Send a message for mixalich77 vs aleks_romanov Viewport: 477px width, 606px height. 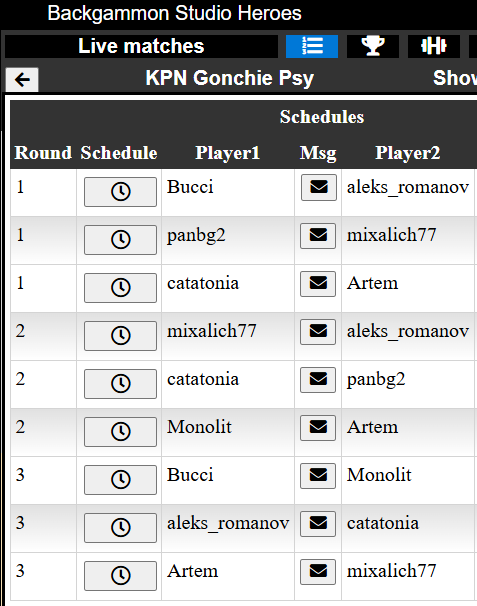click(x=318, y=332)
